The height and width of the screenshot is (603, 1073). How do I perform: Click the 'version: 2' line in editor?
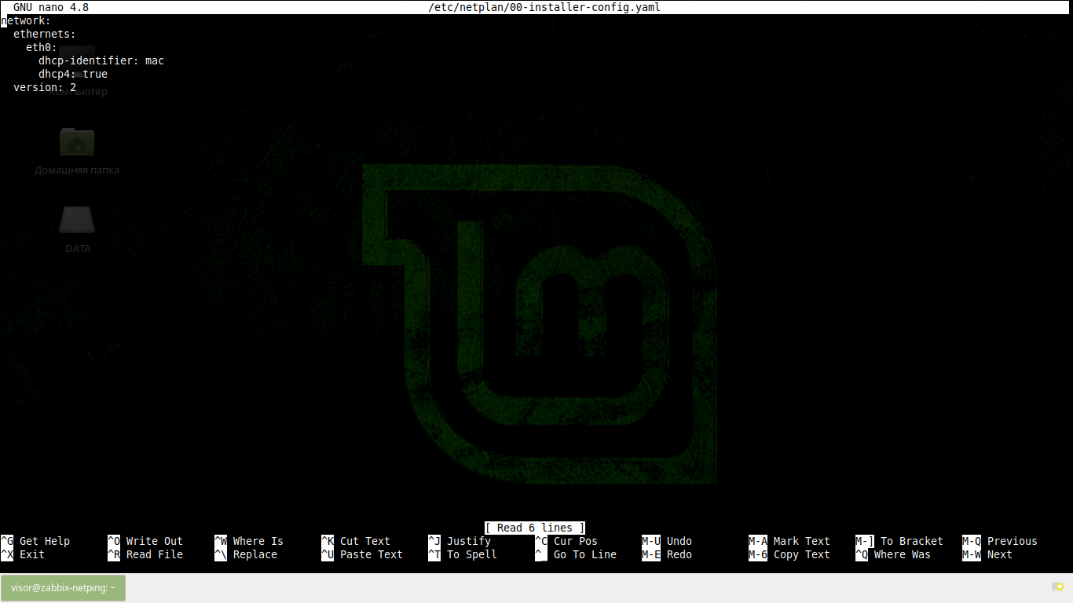[x=45, y=88]
